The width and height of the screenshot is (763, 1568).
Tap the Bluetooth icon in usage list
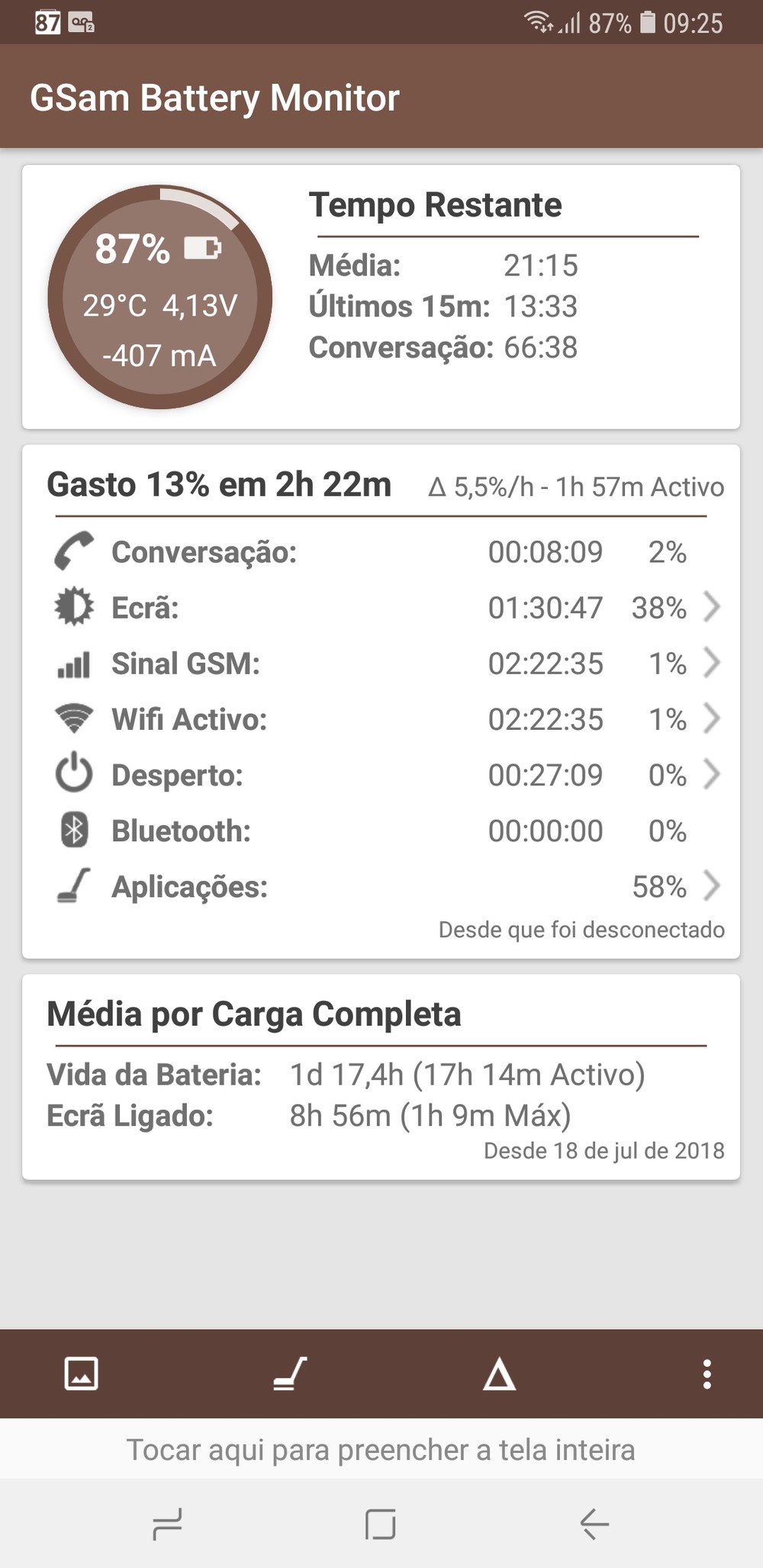click(74, 831)
